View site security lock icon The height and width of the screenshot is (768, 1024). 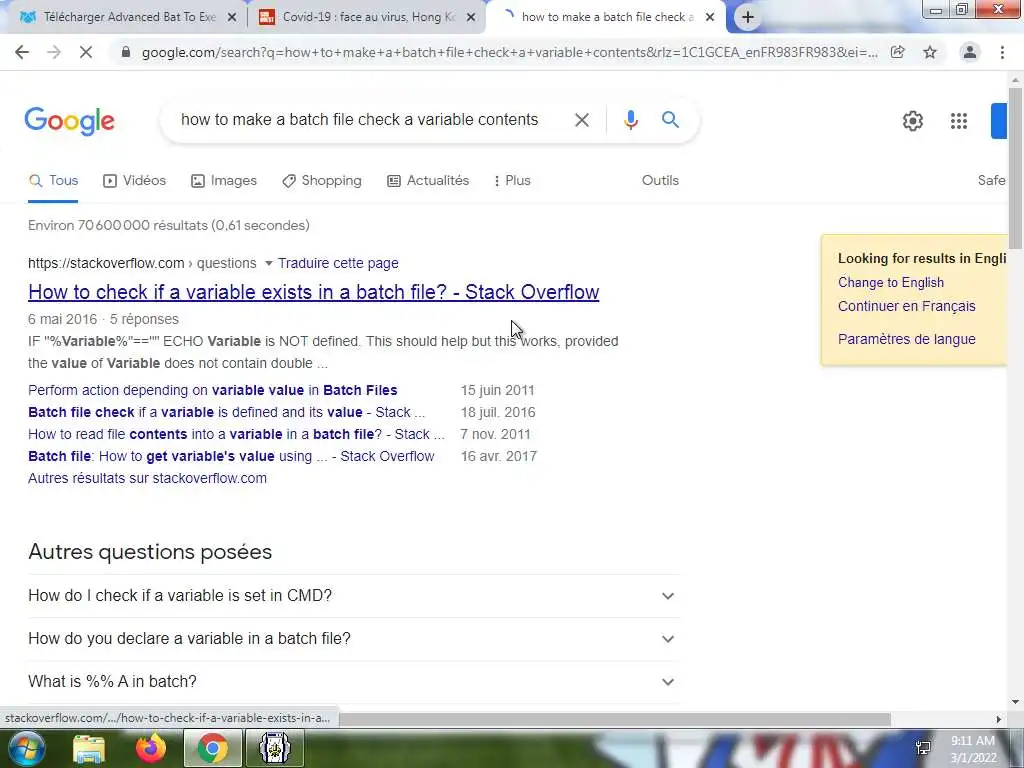(x=126, y=52)
